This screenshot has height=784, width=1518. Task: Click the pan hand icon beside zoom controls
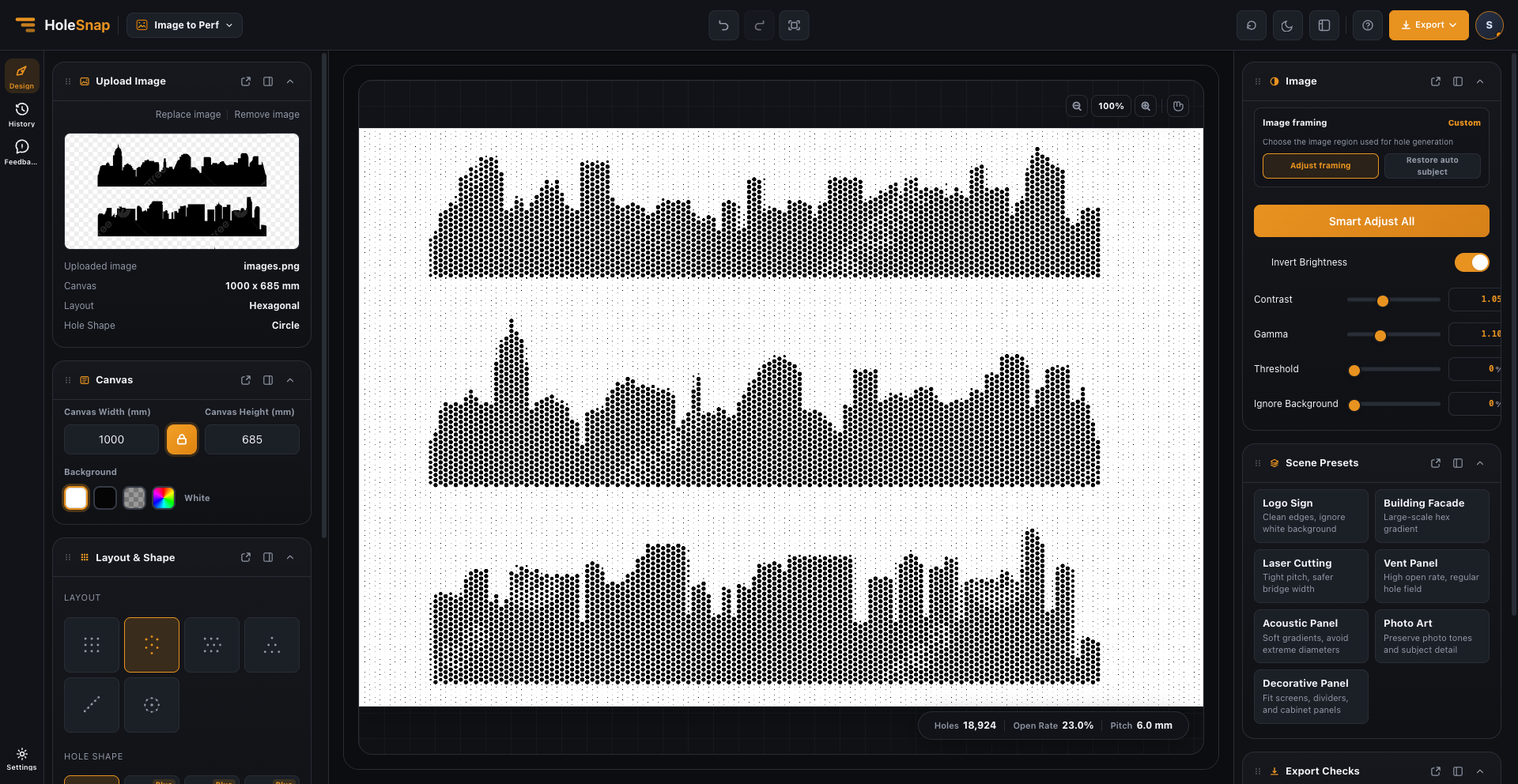click(1179, 106)
